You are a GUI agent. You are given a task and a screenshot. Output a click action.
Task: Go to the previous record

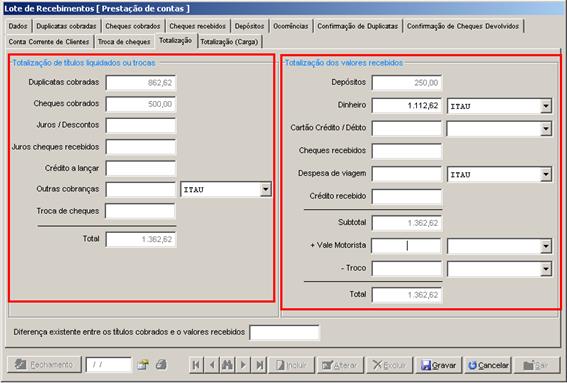(212, 365)
